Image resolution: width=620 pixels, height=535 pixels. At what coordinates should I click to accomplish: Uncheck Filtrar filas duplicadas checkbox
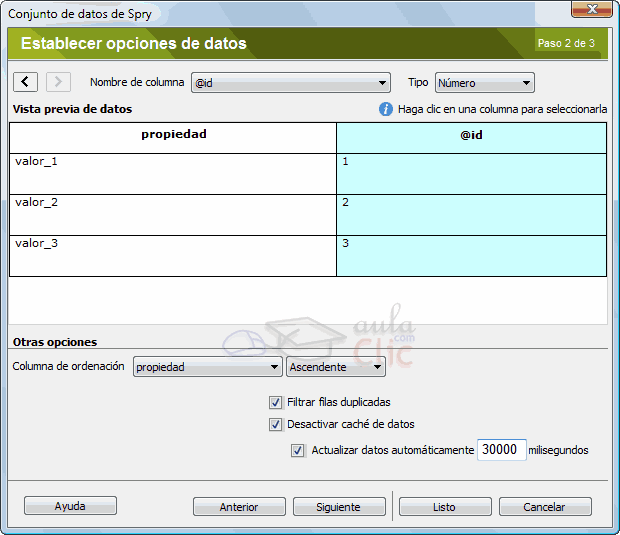point(276,402)
